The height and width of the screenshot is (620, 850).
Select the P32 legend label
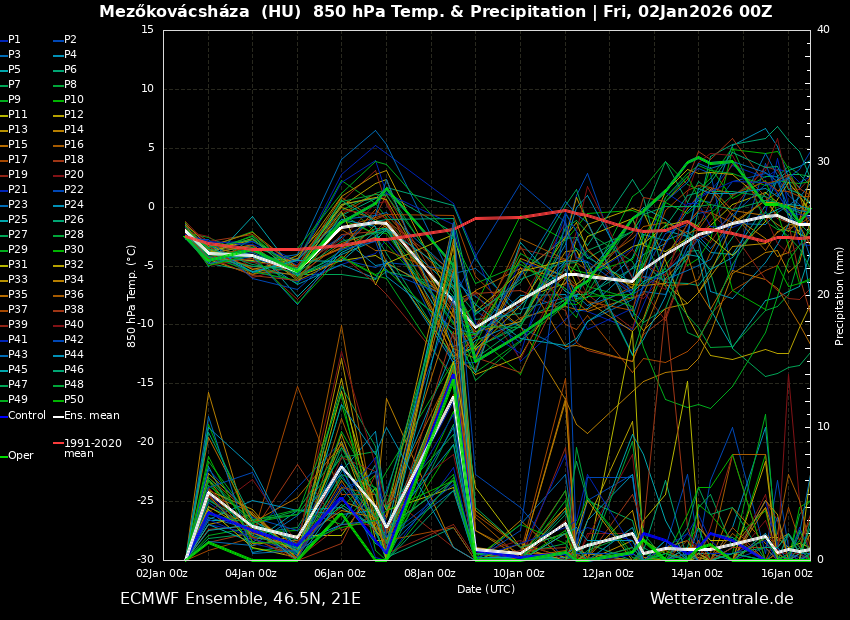(x=74, y=265)
